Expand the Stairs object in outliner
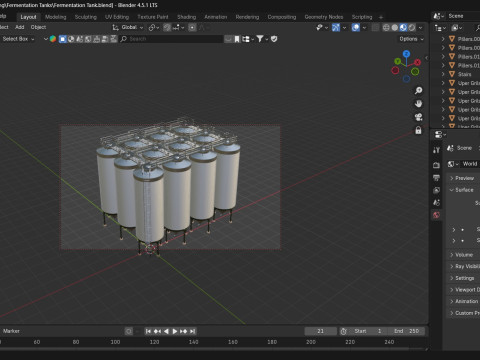 tap(443, 74)
